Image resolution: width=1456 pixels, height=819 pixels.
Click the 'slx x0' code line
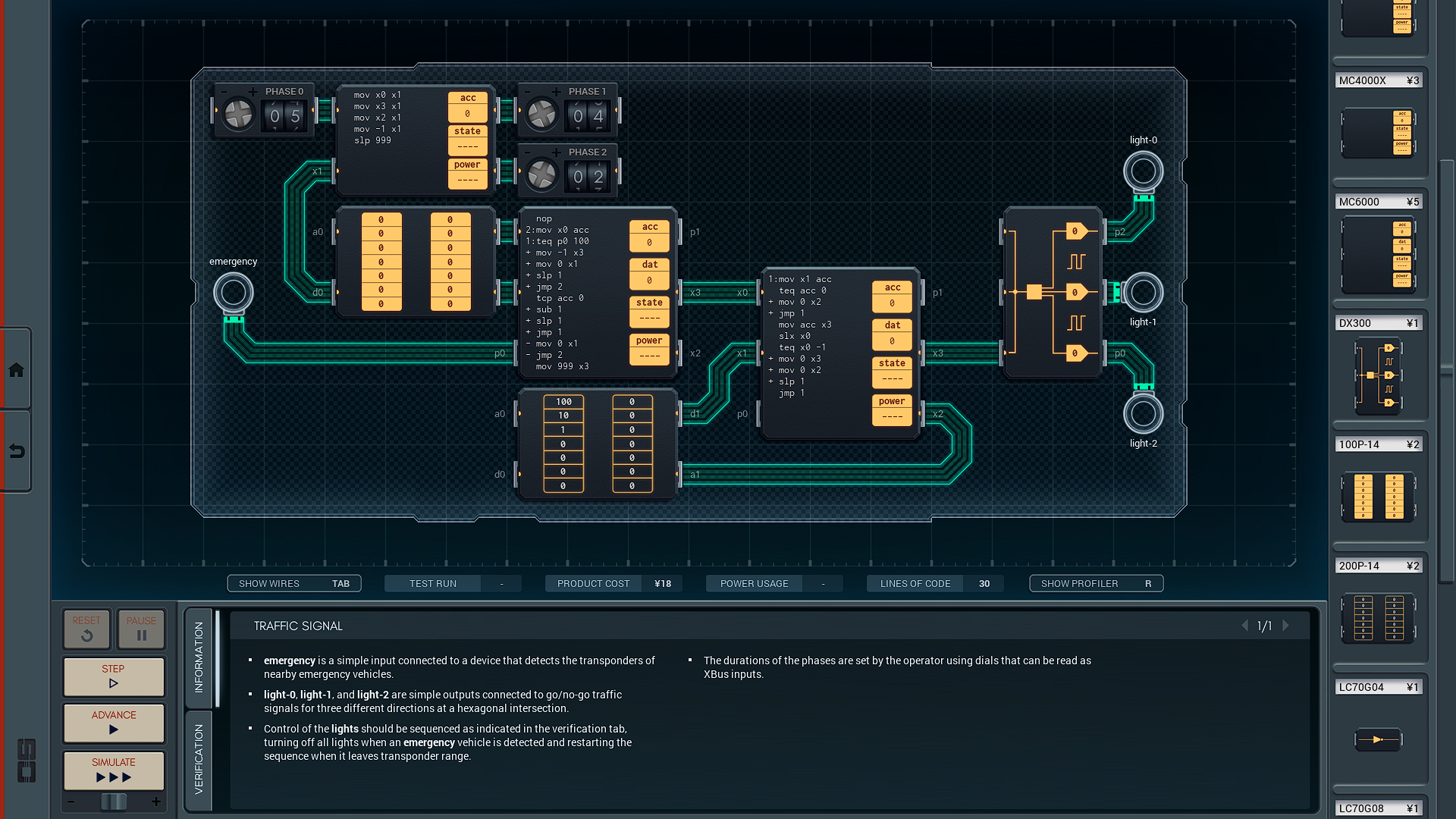coord(795,336)
